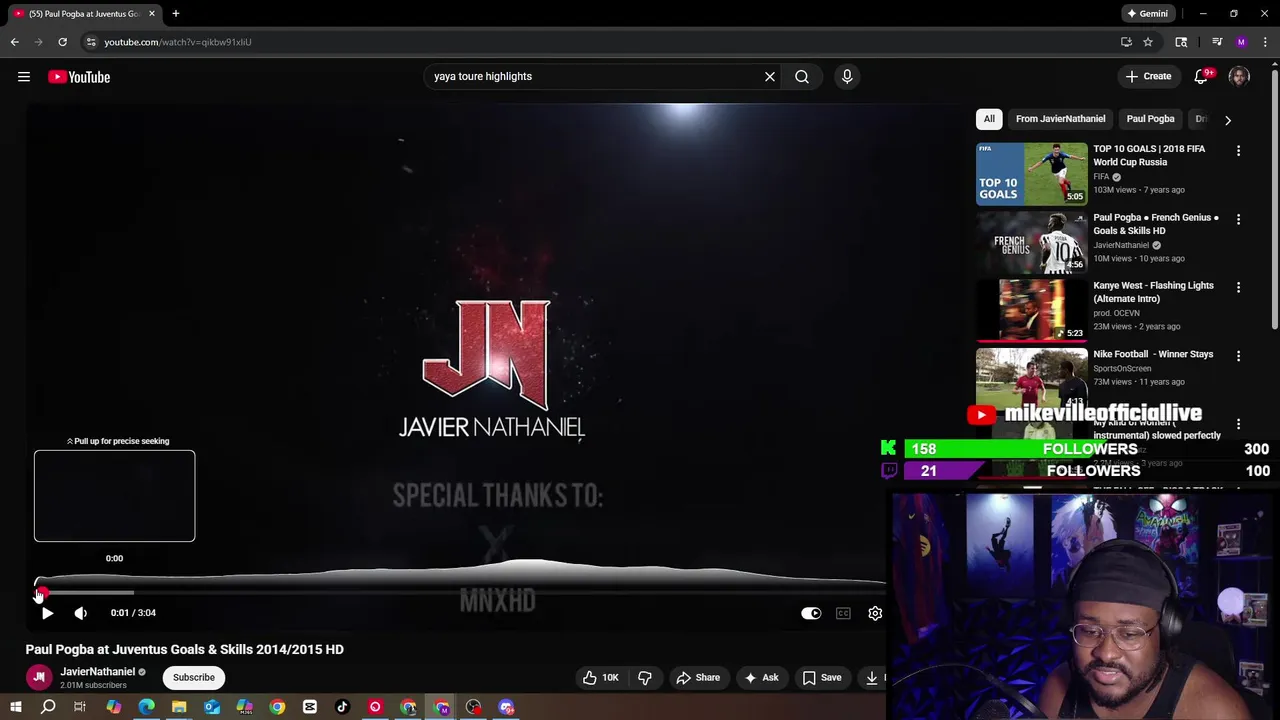Seek along the video progress bar
This screenshot has width=1280, height=720.
[461, 593]
